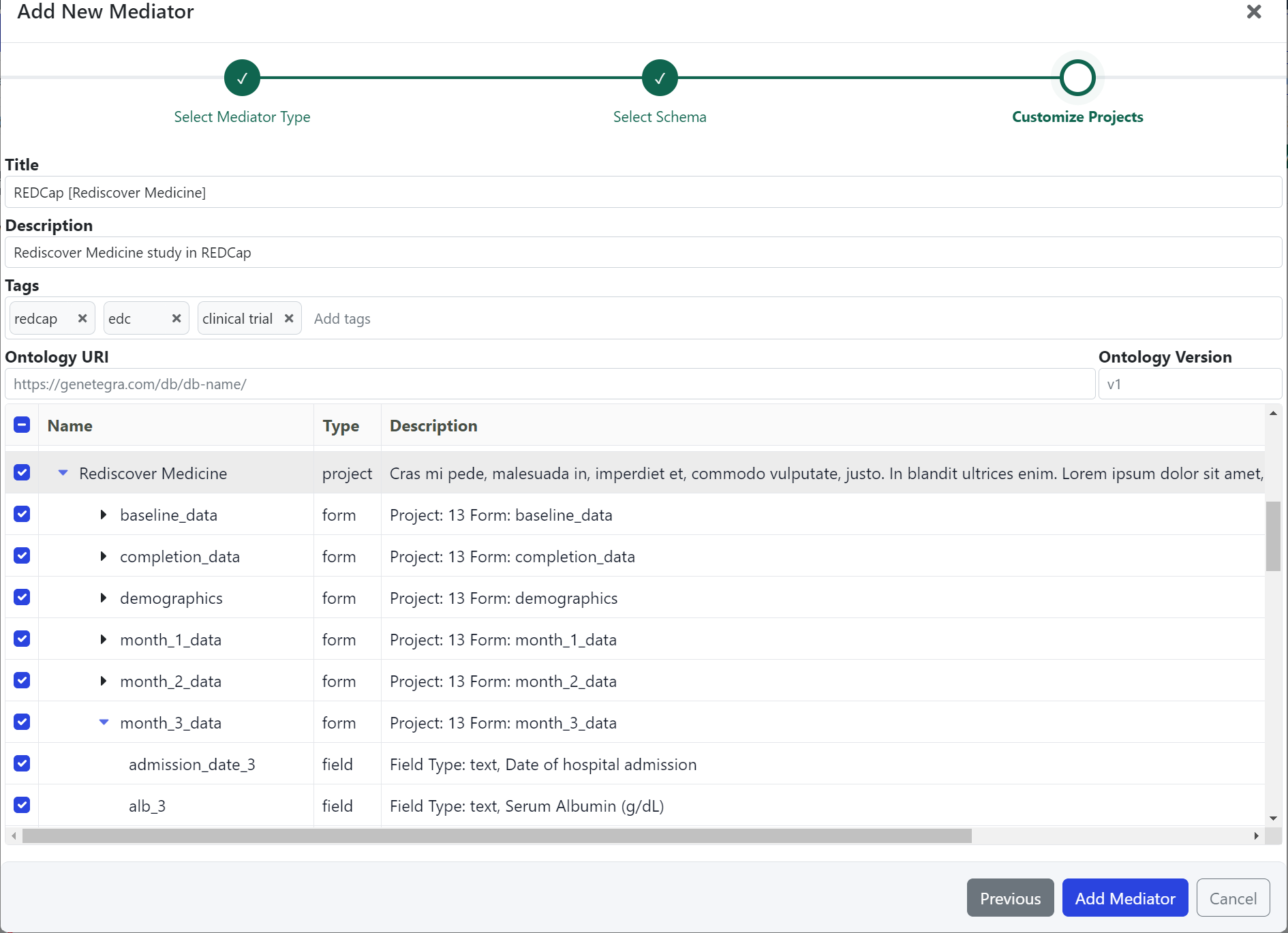This screenshot has height=933, width=1288.
Task: Toggle the select-all header checkbox
Action: [22, 425]
